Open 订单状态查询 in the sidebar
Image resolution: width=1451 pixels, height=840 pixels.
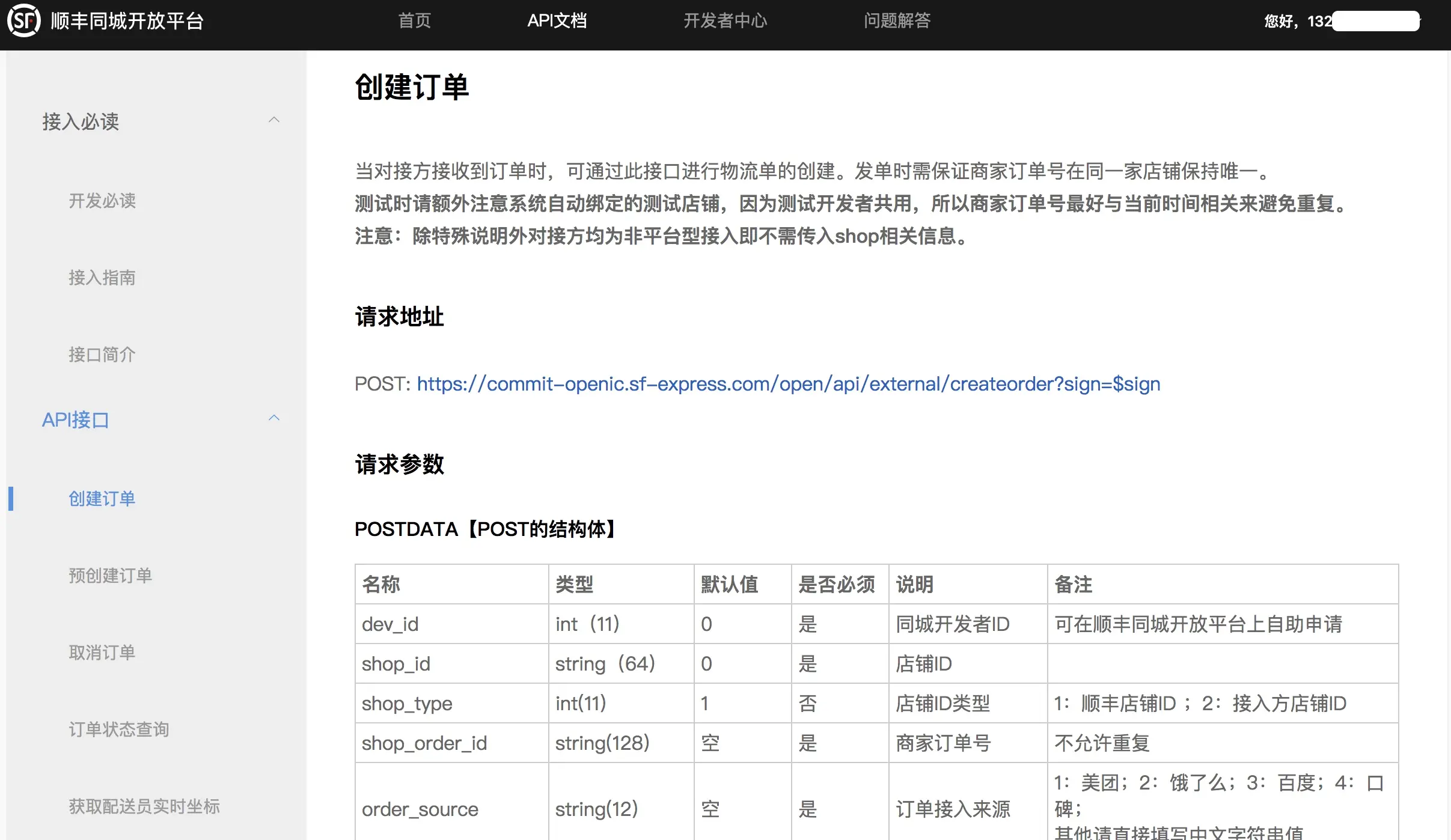tap(119, 729)
